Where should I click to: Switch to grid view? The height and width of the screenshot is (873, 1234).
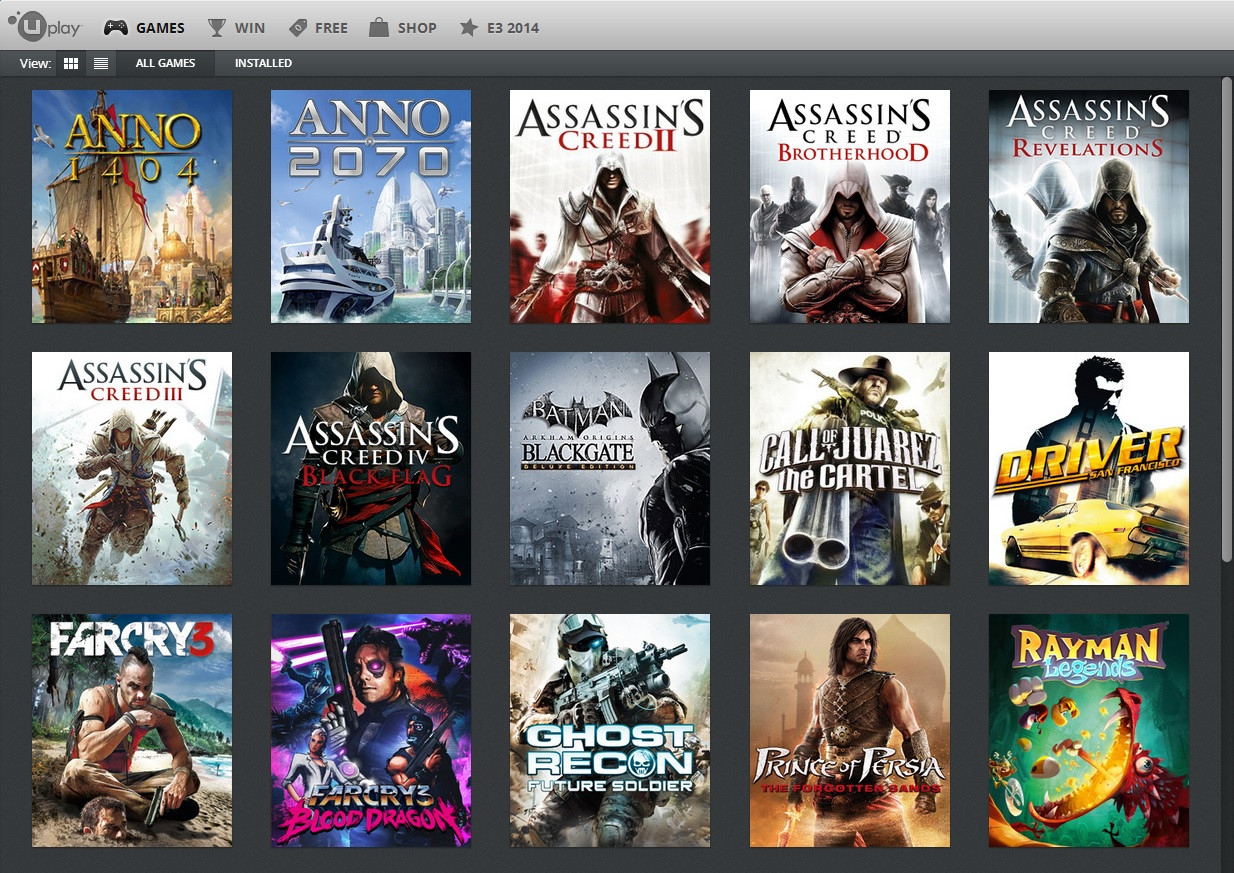tap(71, 63)
